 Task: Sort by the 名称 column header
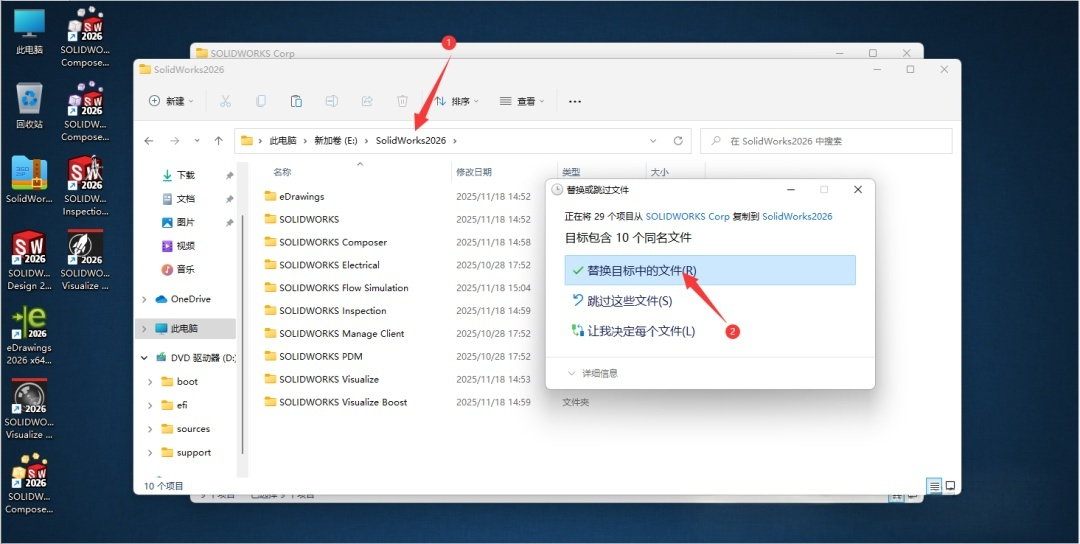(x=282, y=172)
